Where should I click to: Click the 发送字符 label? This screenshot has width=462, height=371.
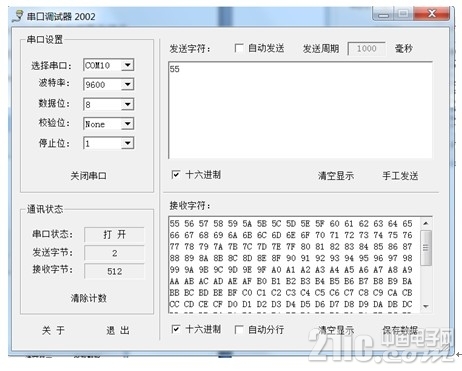click(x=190, y=49)
